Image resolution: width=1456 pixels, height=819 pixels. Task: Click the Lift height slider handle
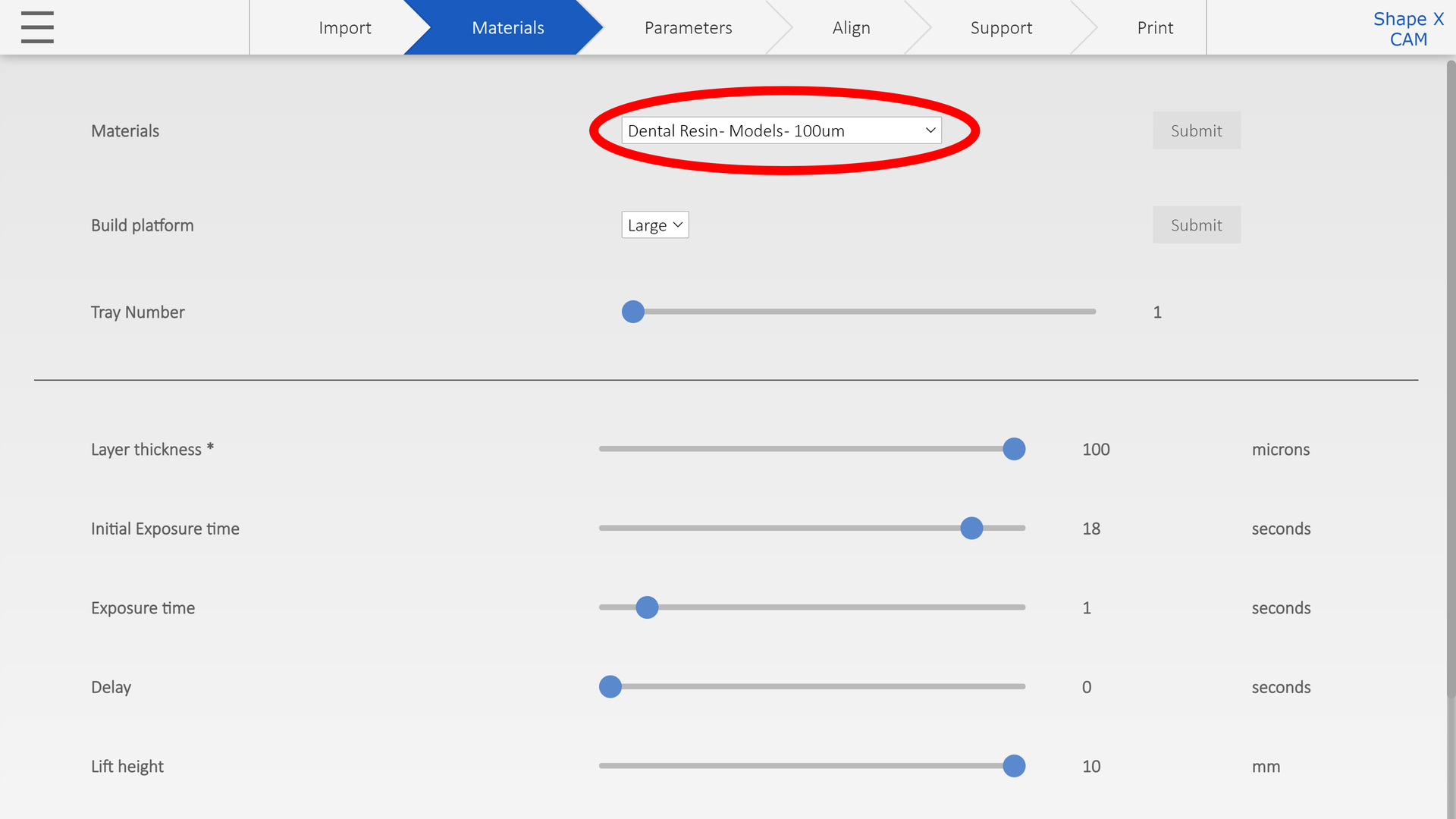pyautogui.click(x=1014, y=766)
